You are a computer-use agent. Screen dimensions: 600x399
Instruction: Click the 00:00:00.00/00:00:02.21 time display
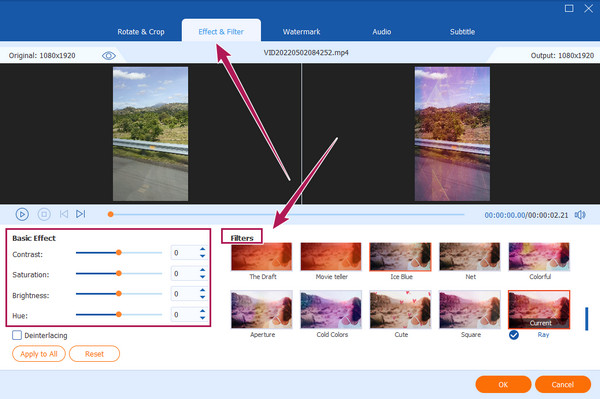pos(526,215)
